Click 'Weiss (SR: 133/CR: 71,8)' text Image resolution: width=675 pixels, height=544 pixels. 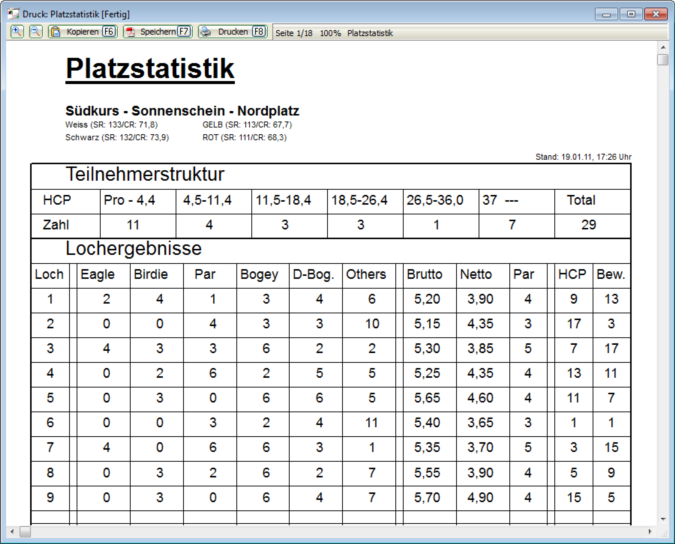111,125
